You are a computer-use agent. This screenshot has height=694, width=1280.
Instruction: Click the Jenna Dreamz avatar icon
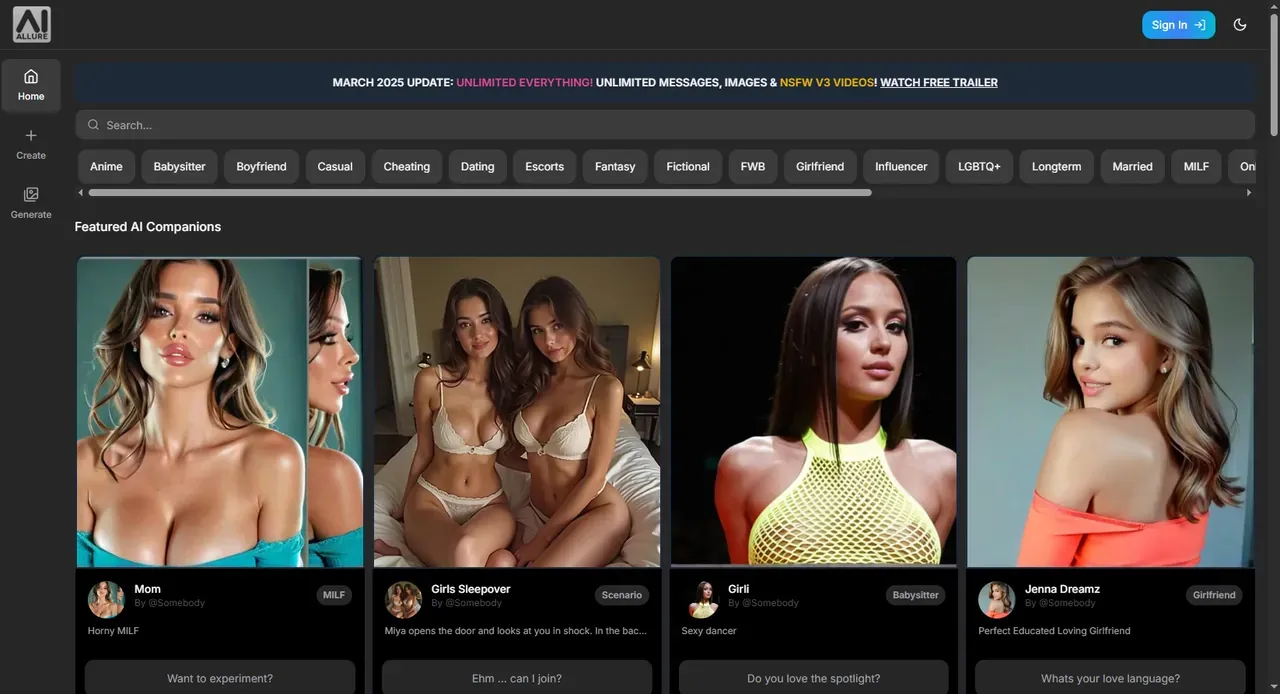click(x=996, y=600)
